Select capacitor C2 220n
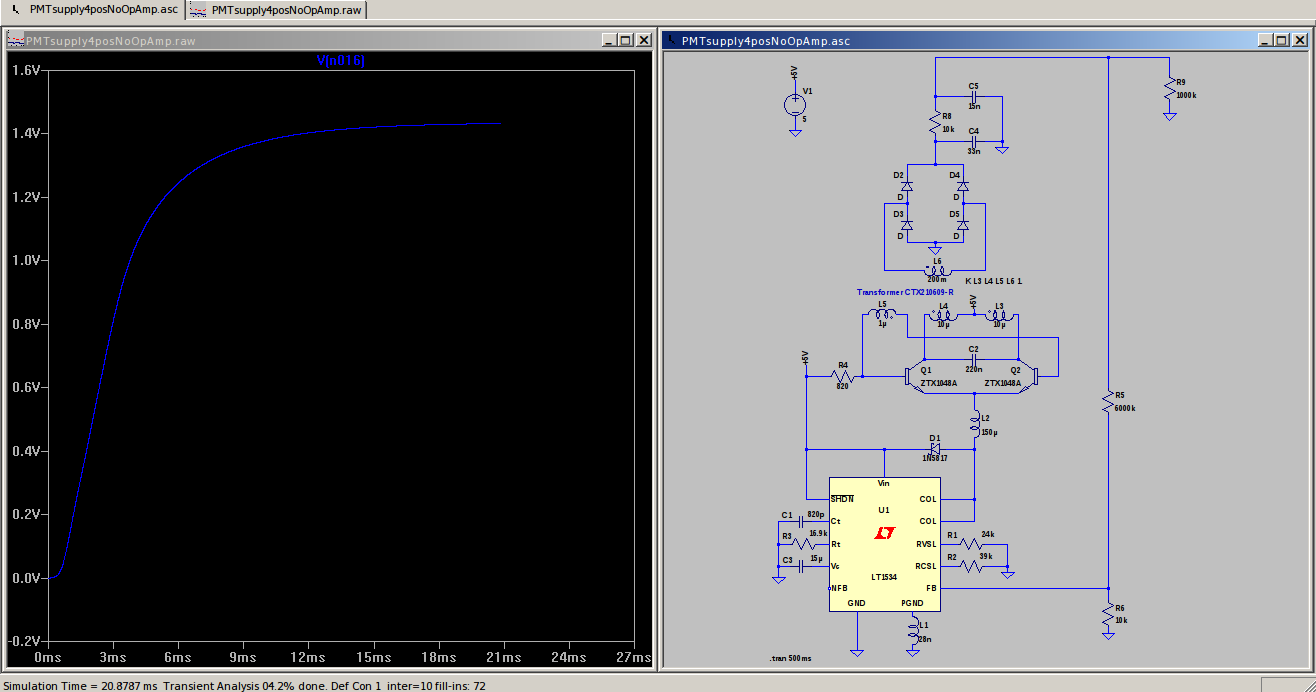Screen dimensions: 1316x692 (x=972, y=359)
